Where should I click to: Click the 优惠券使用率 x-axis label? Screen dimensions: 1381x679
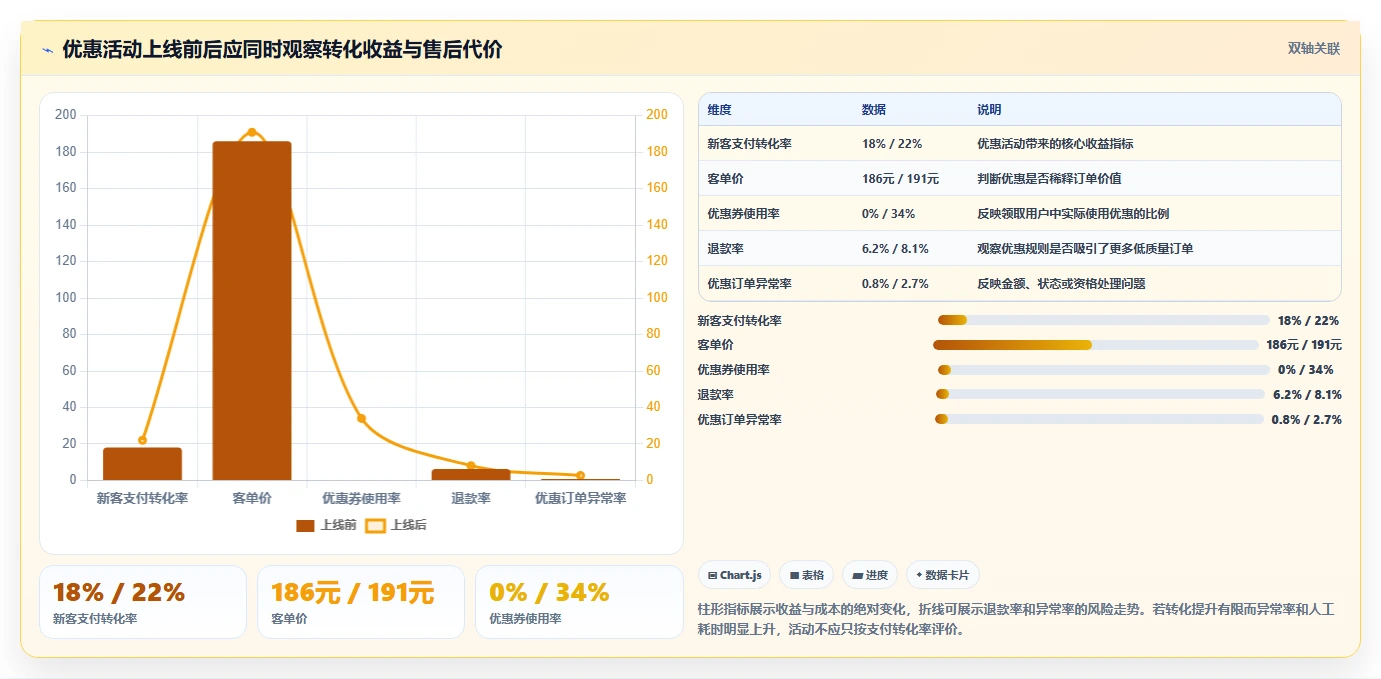[x=361, y=498]
